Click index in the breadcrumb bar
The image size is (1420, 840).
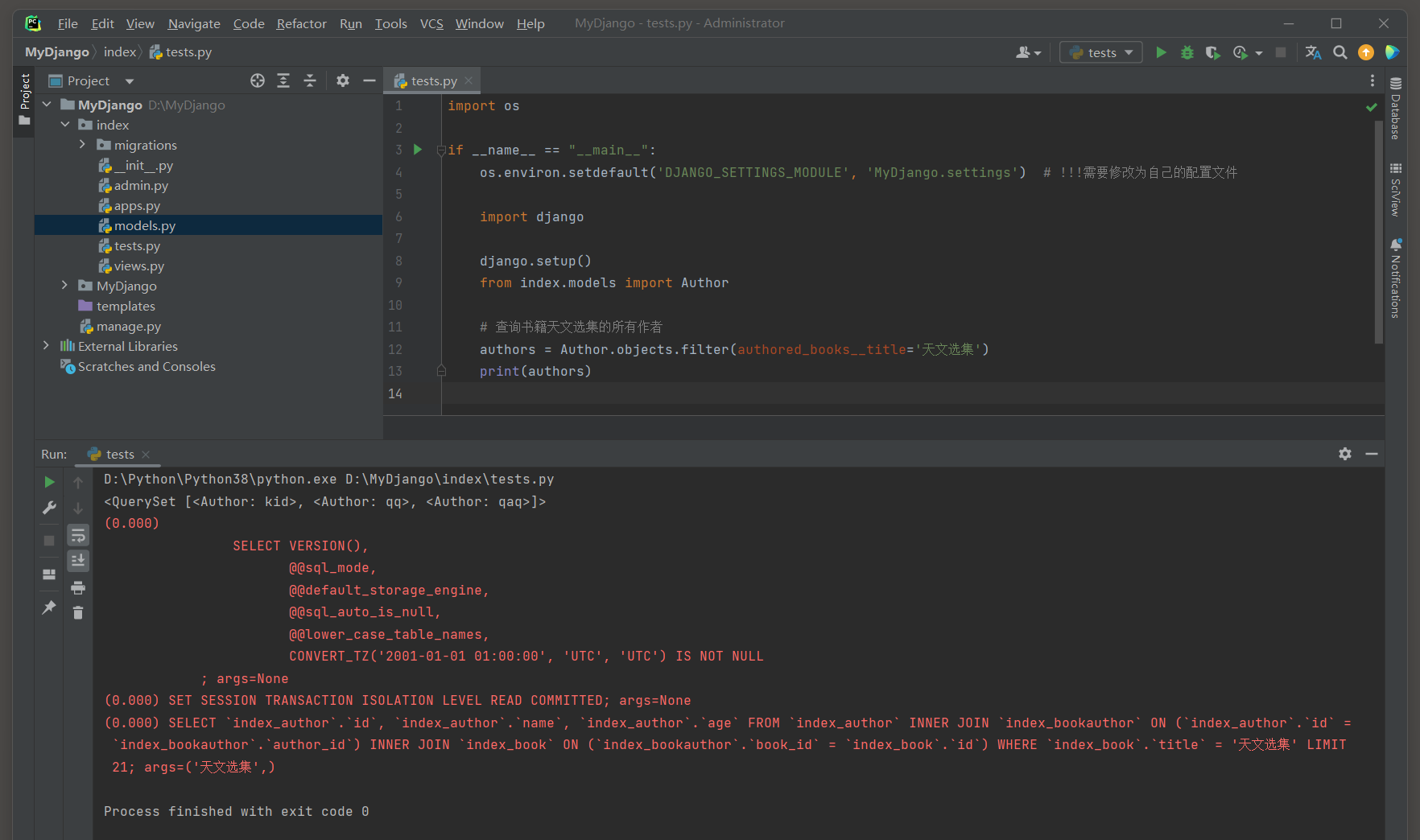pyautogui.click(x=120, y=52)
